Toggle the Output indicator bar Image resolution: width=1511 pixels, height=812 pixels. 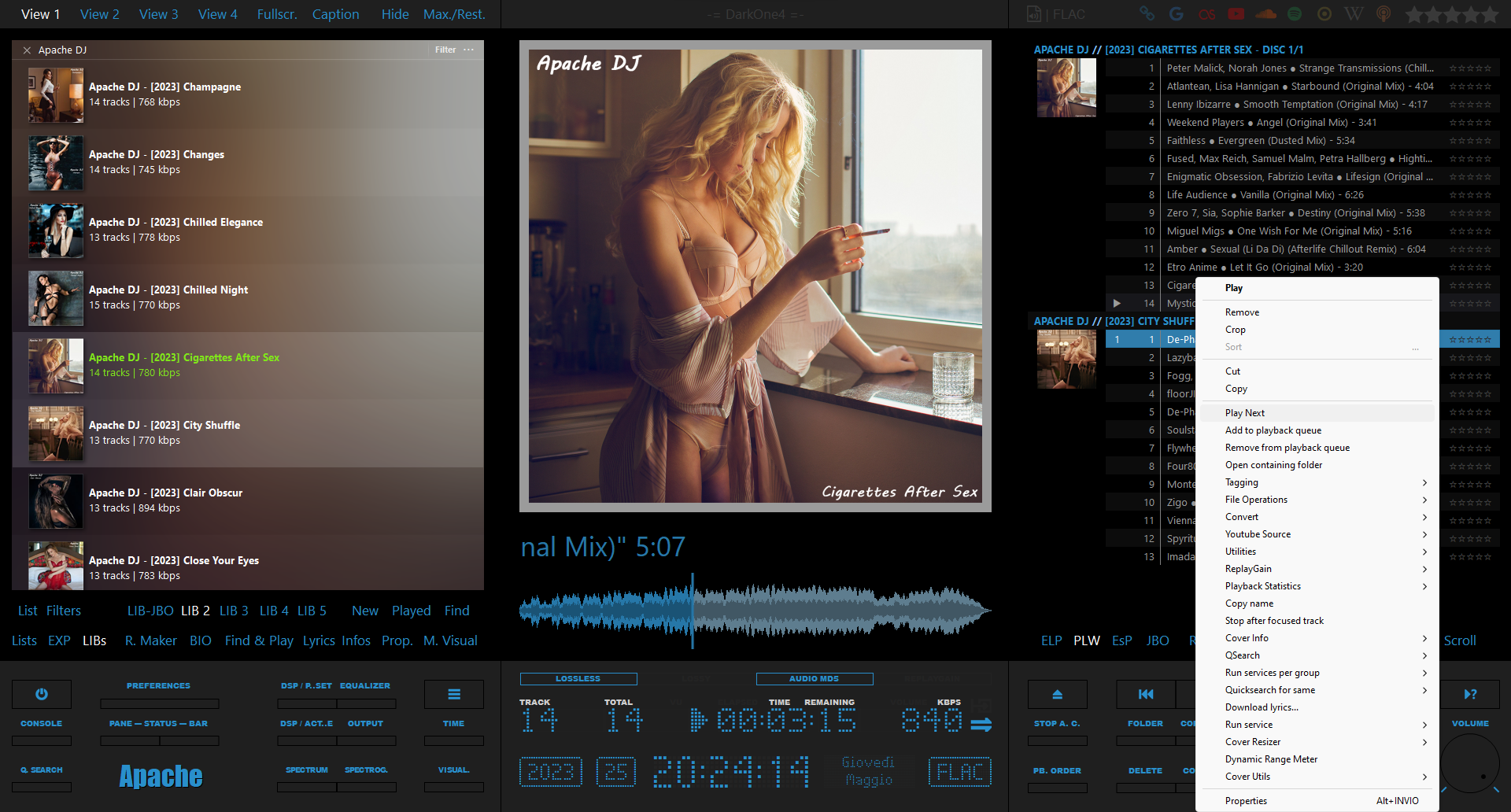367,740
